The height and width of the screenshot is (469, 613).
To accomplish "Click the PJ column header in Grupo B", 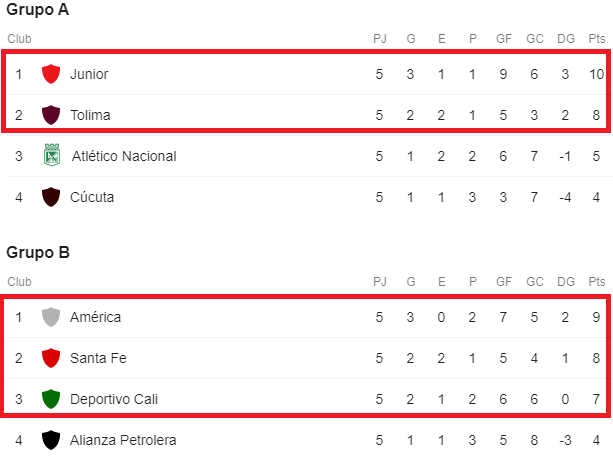I will (380, 282).
